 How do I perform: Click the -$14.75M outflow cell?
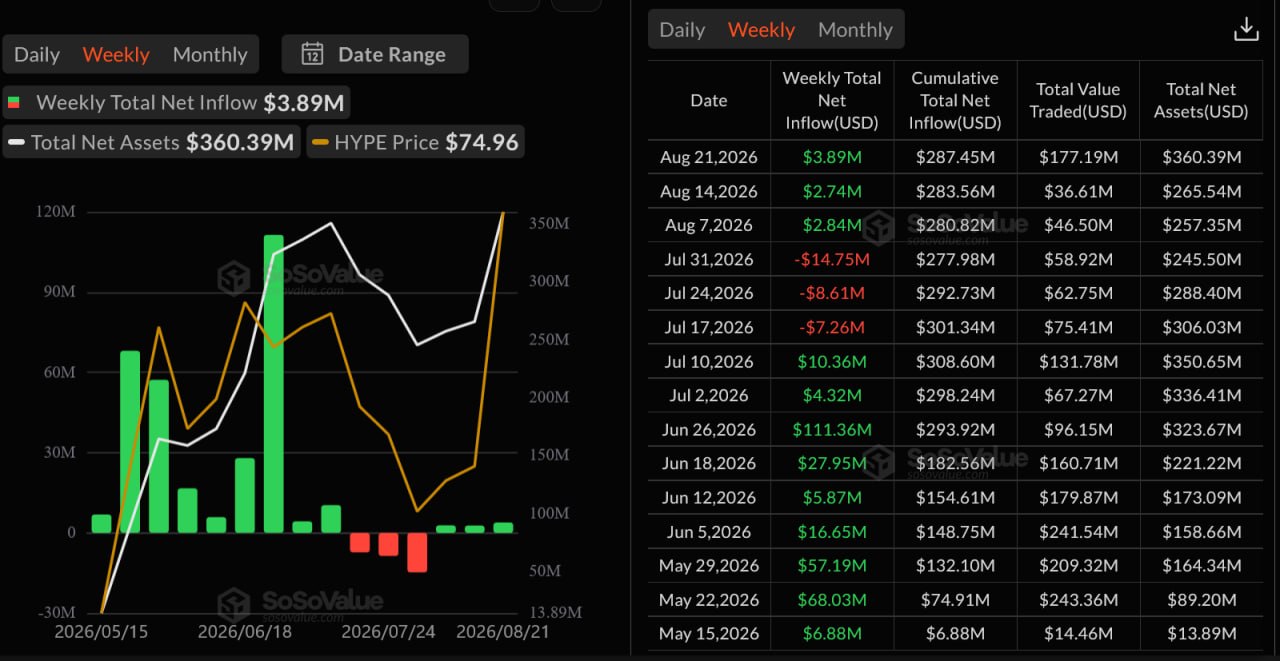[x=832, y=259]
